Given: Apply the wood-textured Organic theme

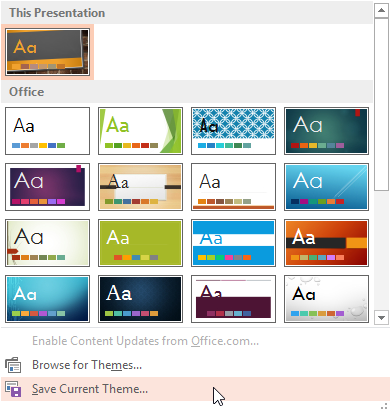Looking at the screenshot, I should (140, 187).
